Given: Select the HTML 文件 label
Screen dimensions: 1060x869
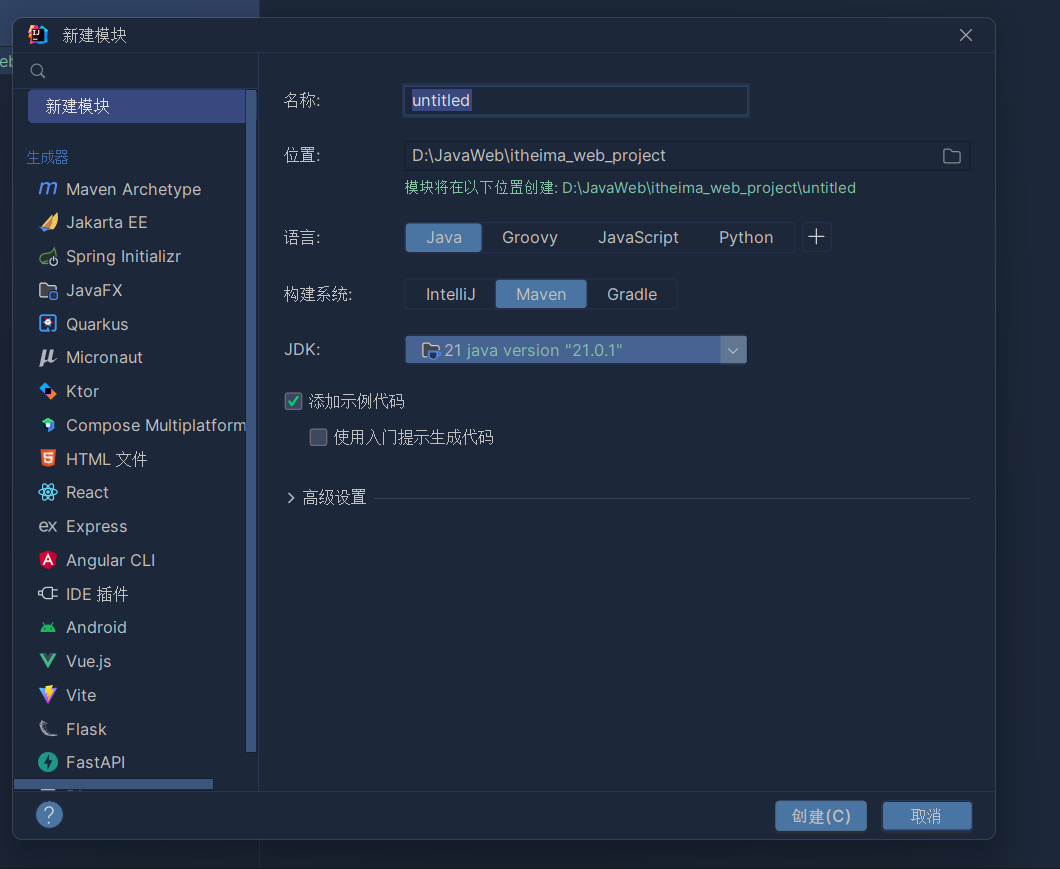Looking at the screenshot, I should point(106,459).
